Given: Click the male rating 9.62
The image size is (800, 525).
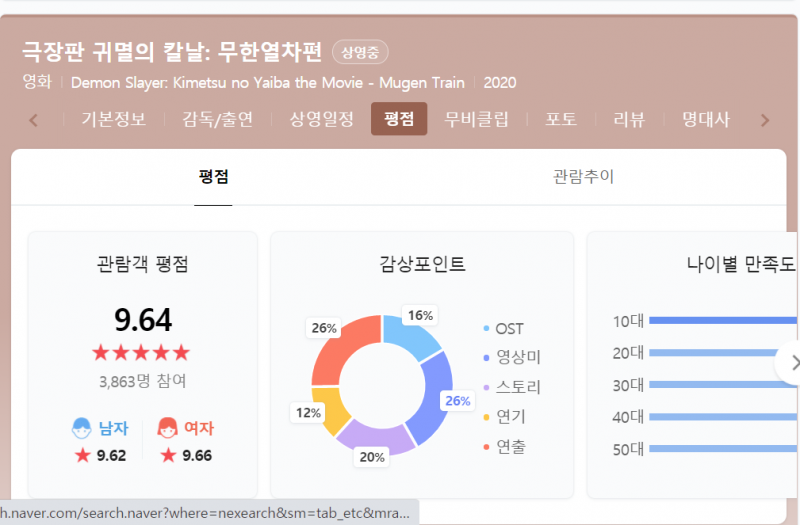Looking at the screenshot, I should (x=111, y=455).
